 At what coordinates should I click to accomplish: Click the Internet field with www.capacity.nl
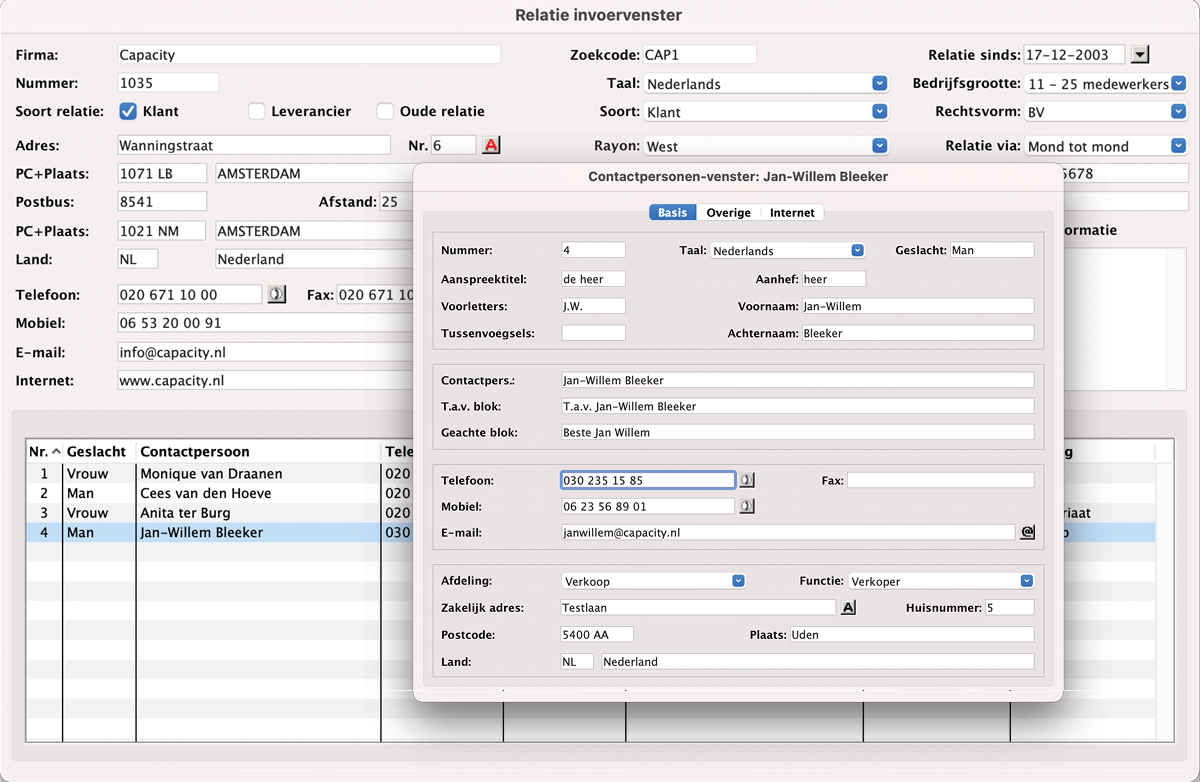pyautogui.click(x=266, y=380)
